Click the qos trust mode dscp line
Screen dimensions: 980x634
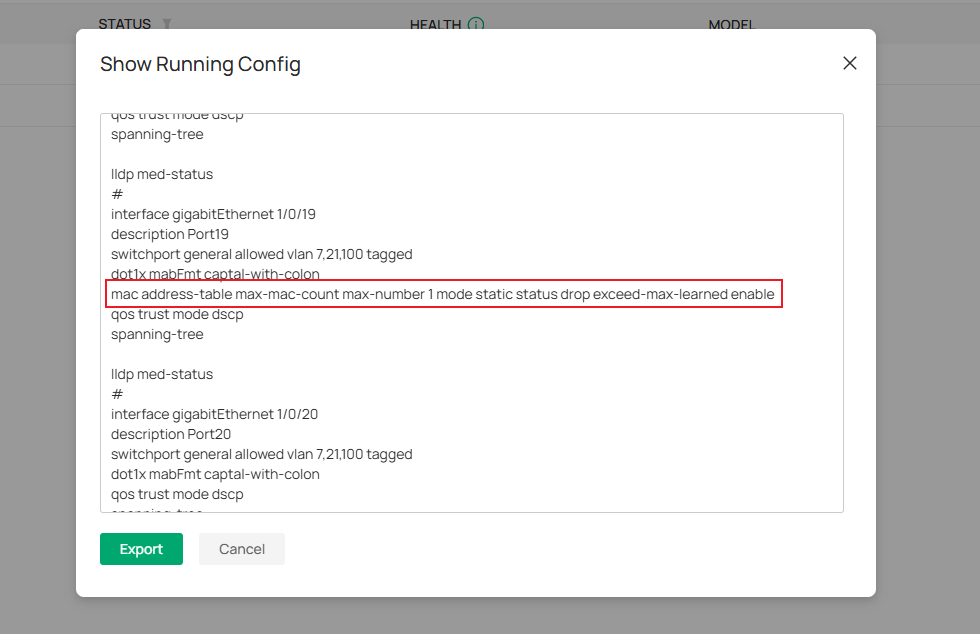pos(176,313)
